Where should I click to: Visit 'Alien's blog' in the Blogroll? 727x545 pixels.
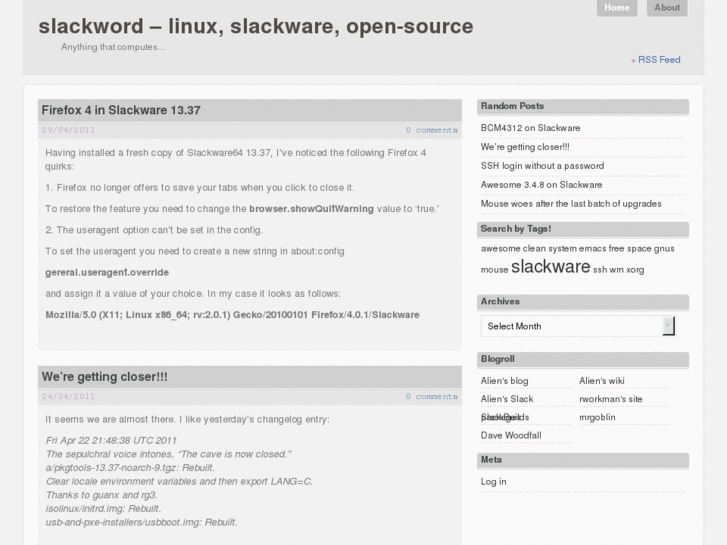(x=504, y=381)
